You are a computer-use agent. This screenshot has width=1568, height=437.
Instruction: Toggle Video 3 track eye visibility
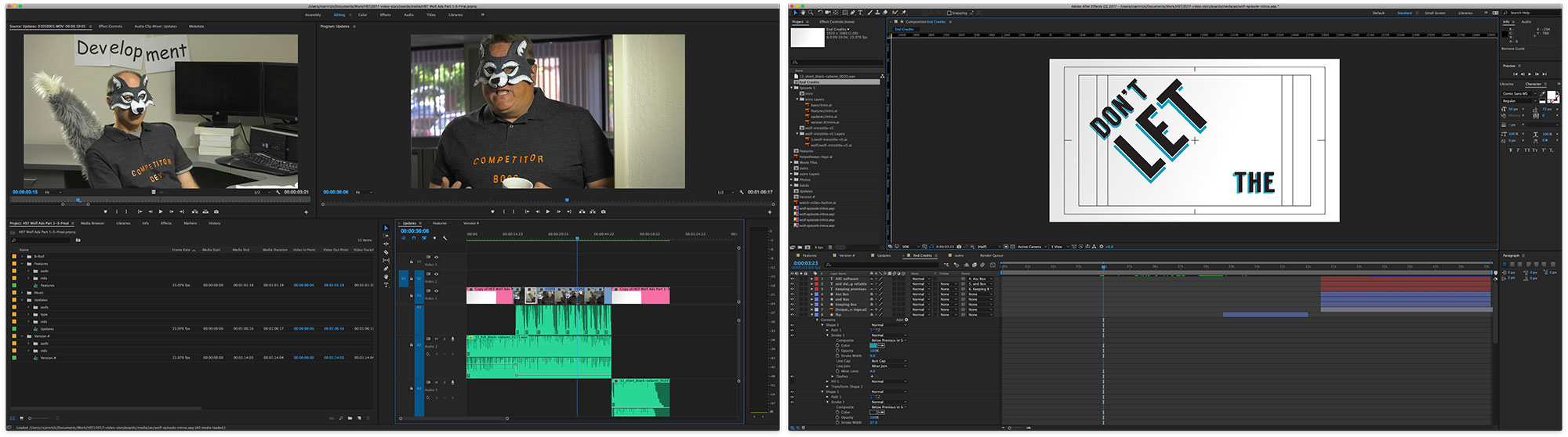(x=437, y=257)
